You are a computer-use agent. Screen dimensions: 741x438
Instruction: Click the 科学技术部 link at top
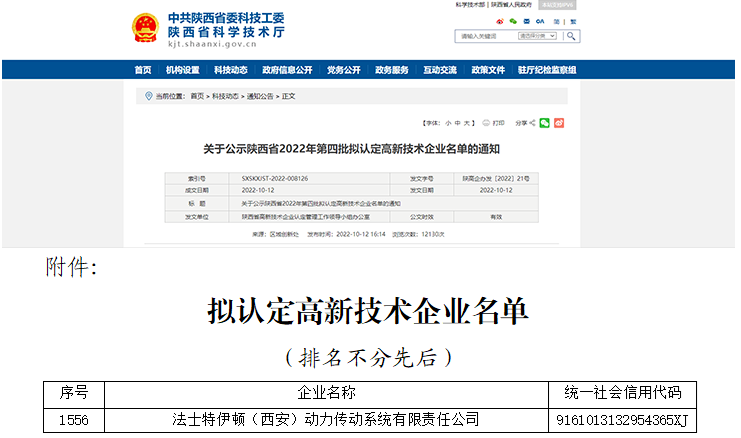coord(470,5)
